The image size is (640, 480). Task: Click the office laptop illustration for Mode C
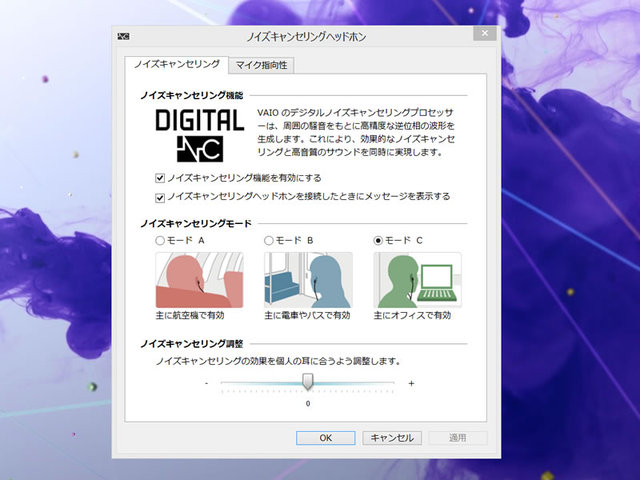click(x=417, y=279)
